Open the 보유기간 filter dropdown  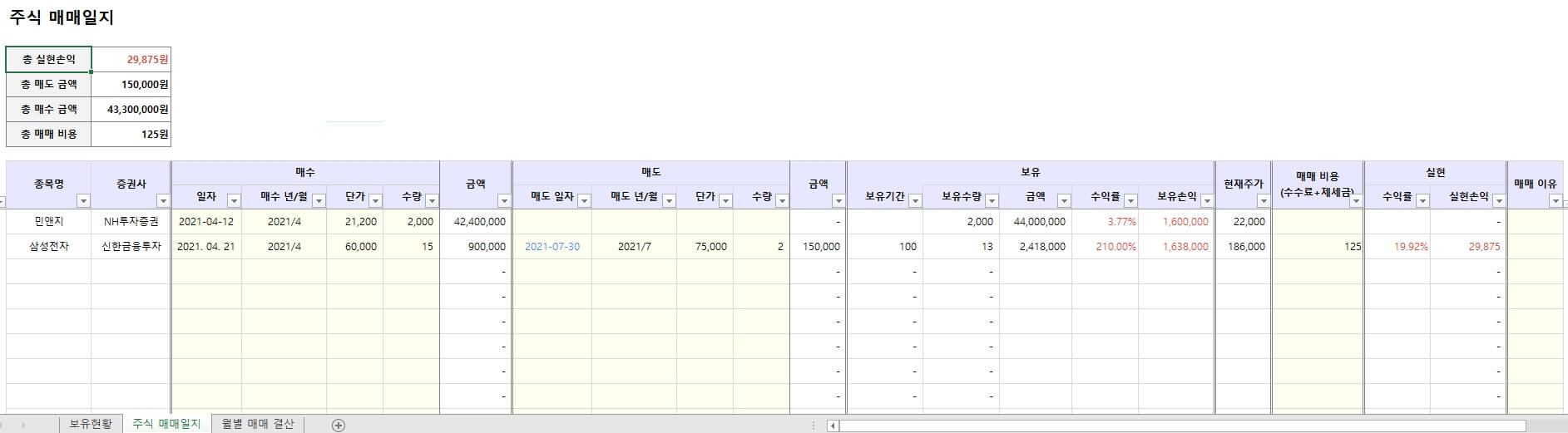(x=915, y=200)
